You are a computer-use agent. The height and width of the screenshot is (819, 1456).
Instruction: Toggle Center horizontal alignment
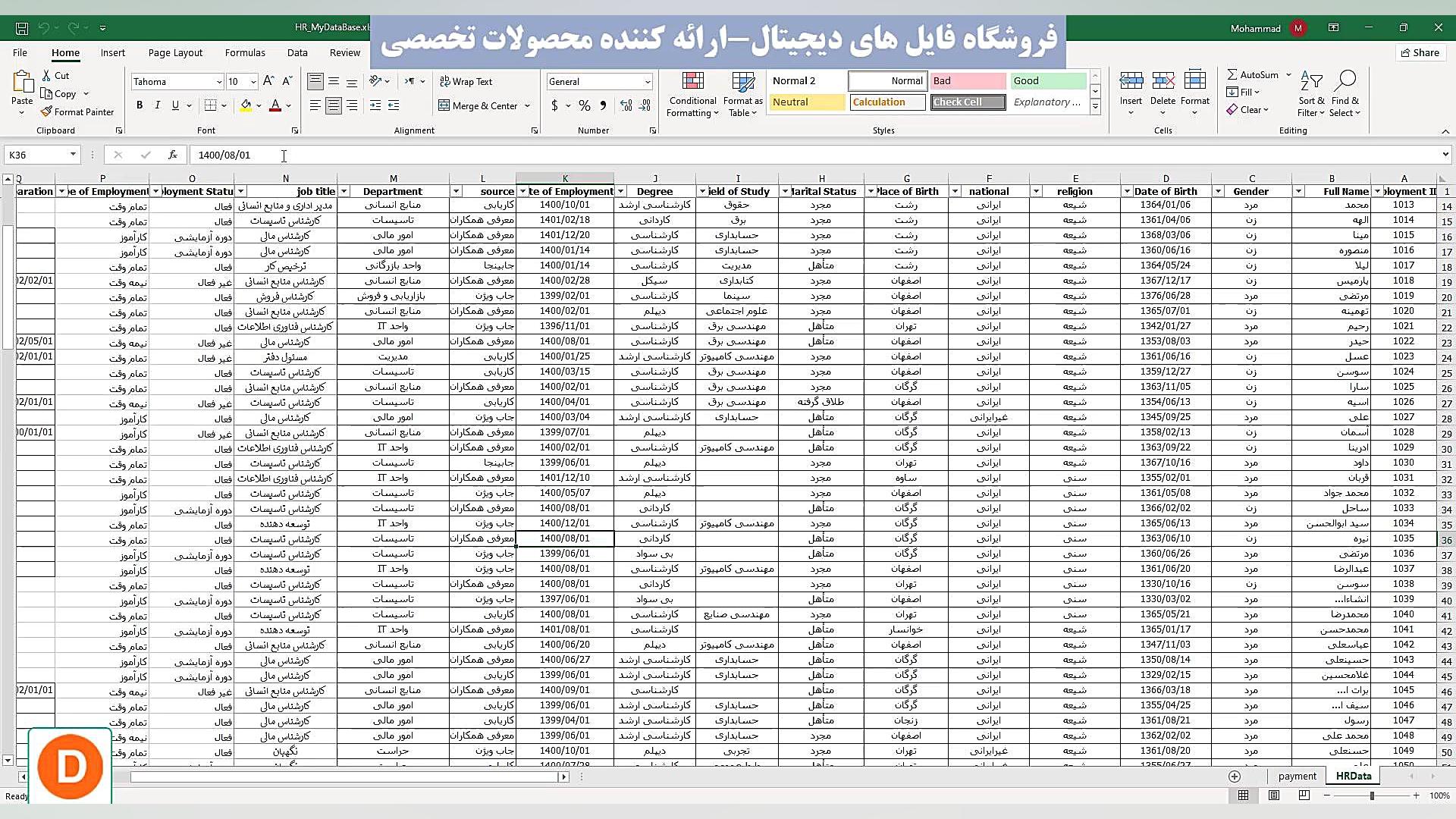tap(334, 105)
